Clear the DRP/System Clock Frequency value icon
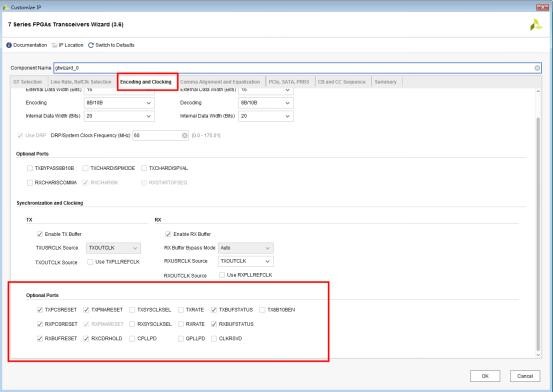The width and height of the screenshot is (553, 392). [184, 135]
